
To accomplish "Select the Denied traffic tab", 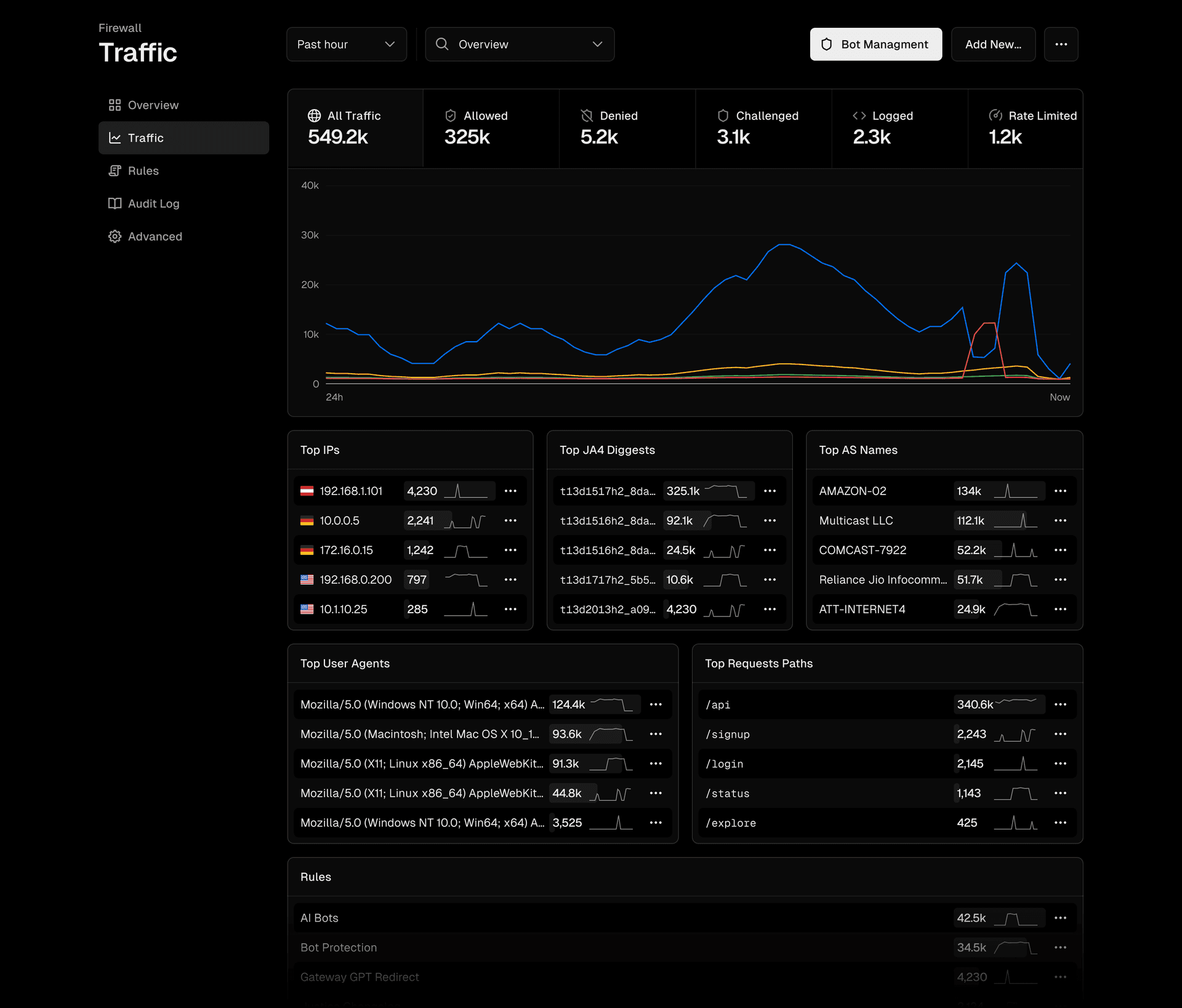I will [627, 128].
